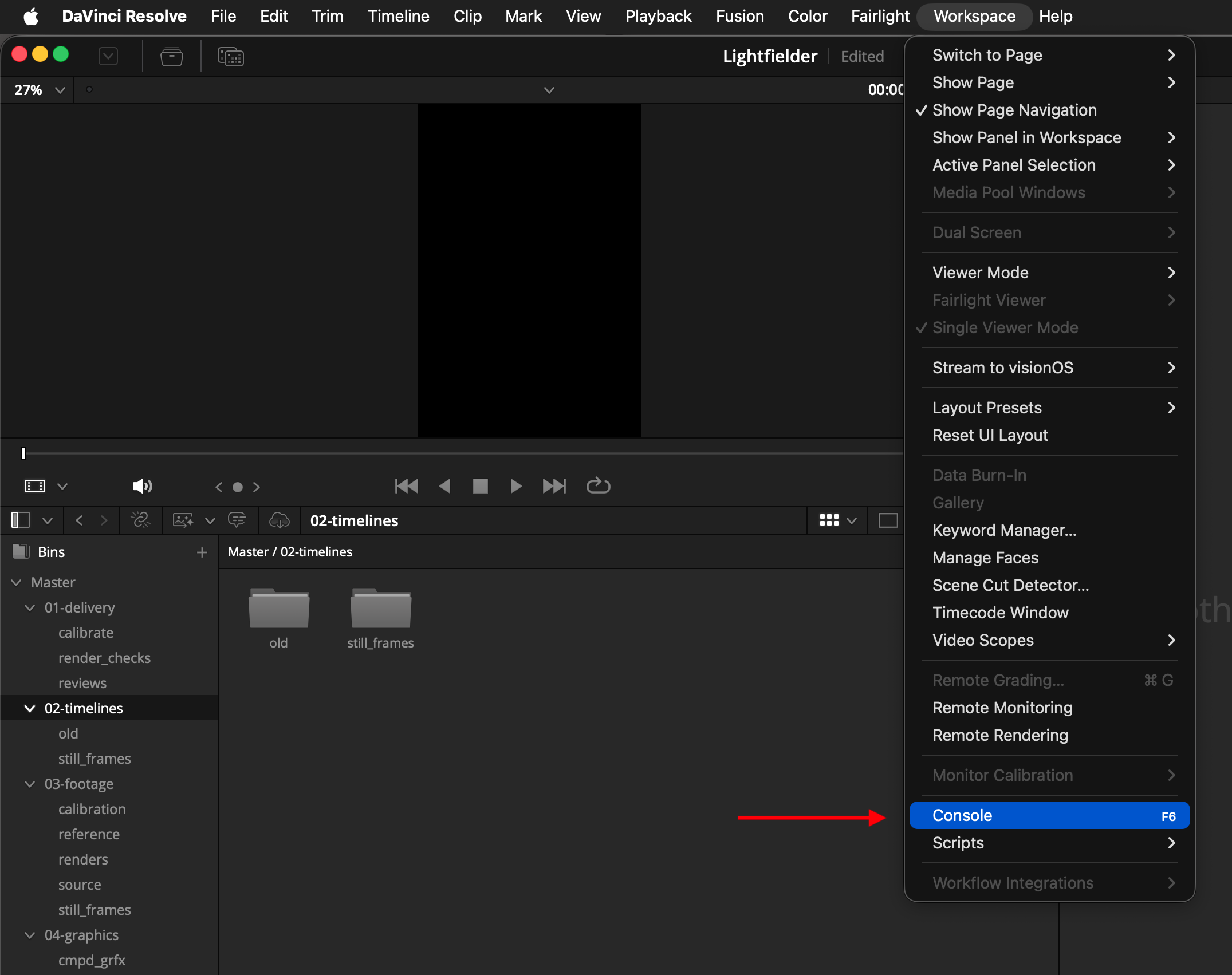Click the media storage icon in the top toolbar
The width and height of the screenshot is (1232, 975).
click(x=171, y=56)
